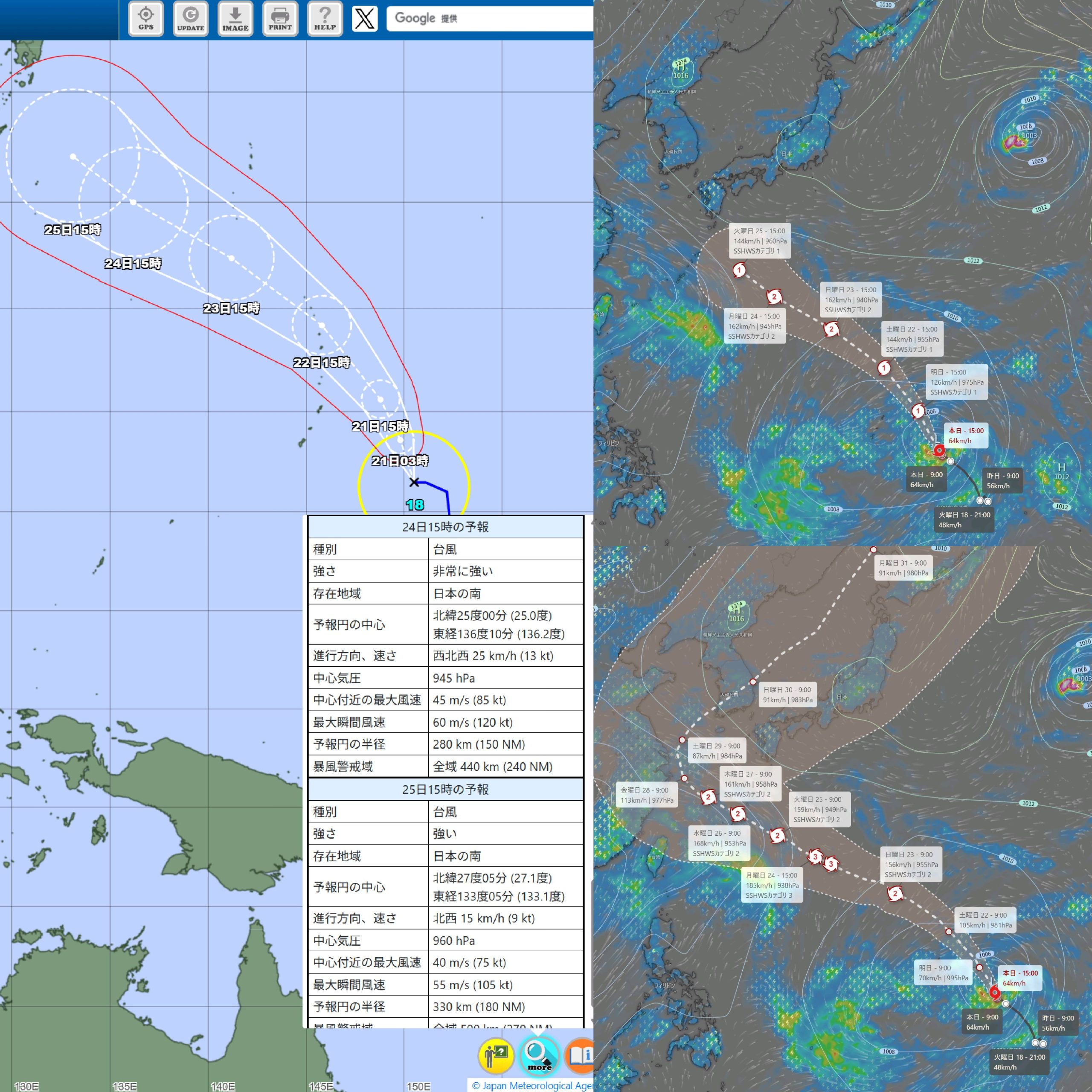Select the 21日03時 forecast label on map
1092x1092 pixels.
point(400,461)
